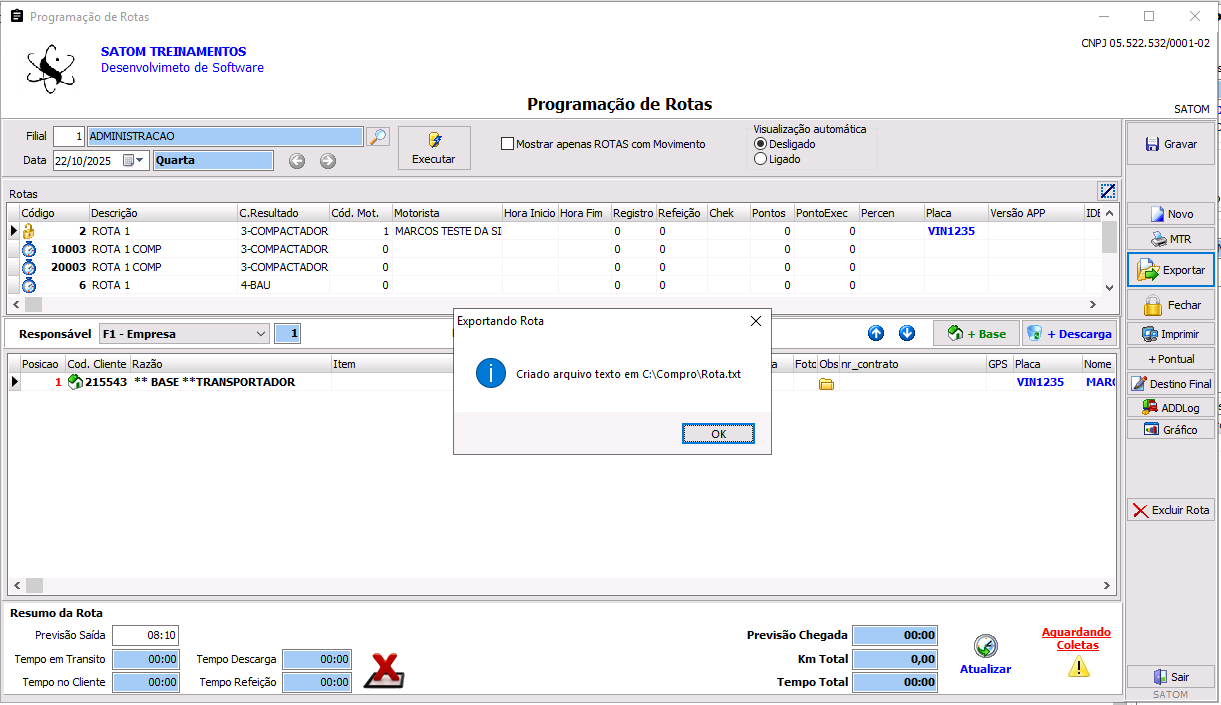Image resolution: width=1221 pixels, height=705 pixels.
Task: Advance to next day with right arrow
Action: coord(328,161)
